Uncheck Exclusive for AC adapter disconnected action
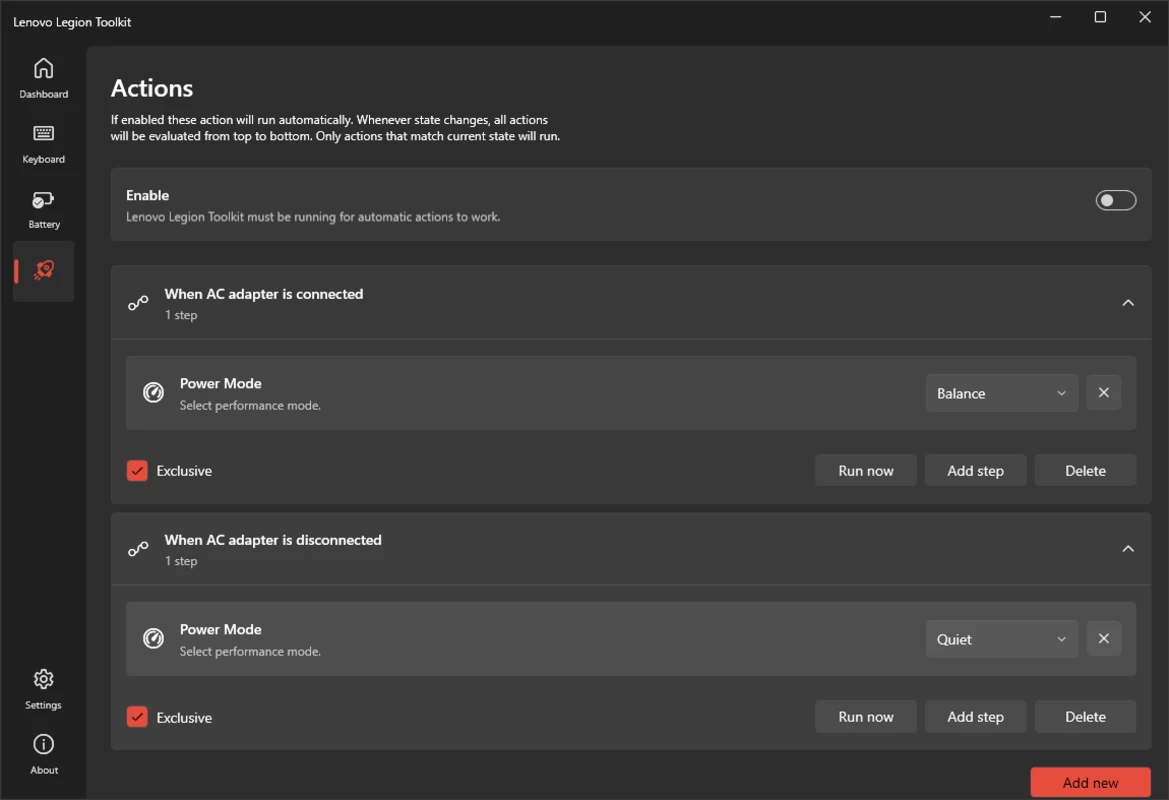Screen dimensions: 1169x800 (137, 716)
